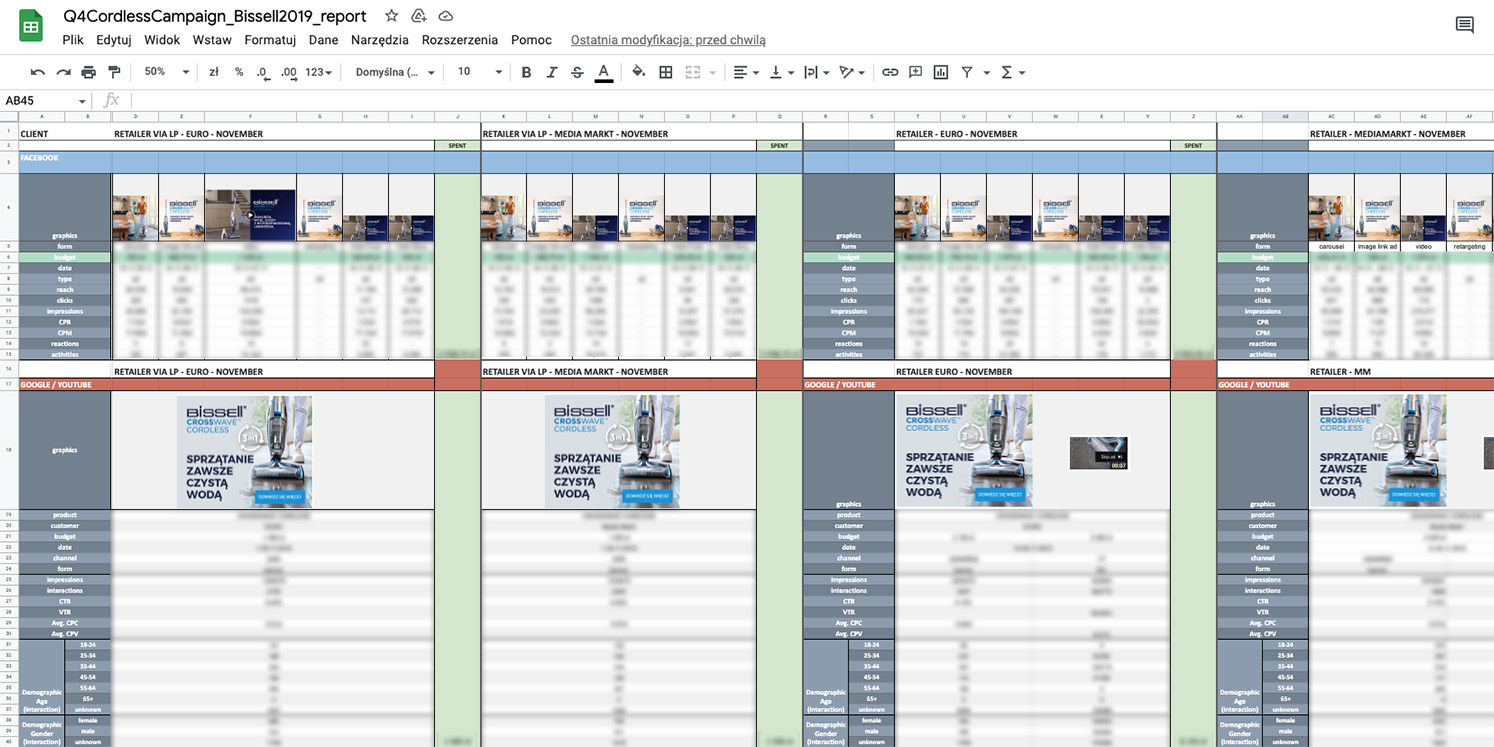Open comment history in top right
1494x747 pixels.
coord(1464,26)
